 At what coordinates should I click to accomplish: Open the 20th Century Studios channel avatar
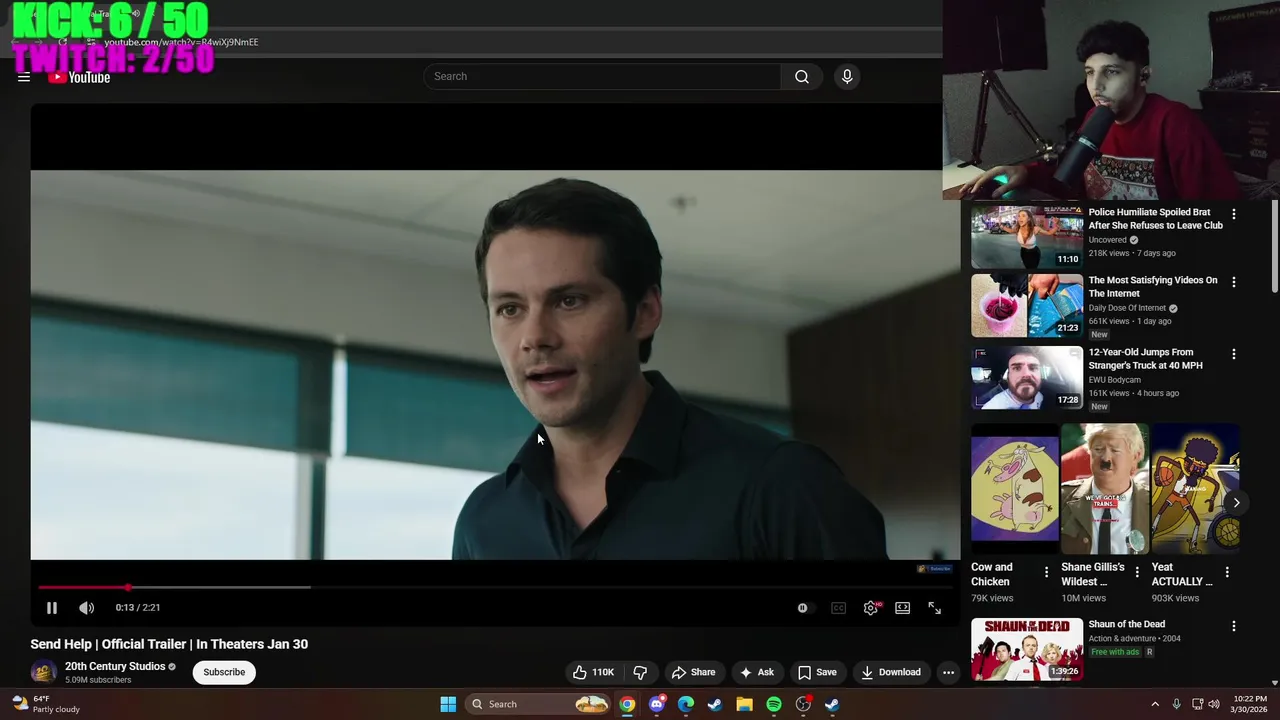click(43, 672)
